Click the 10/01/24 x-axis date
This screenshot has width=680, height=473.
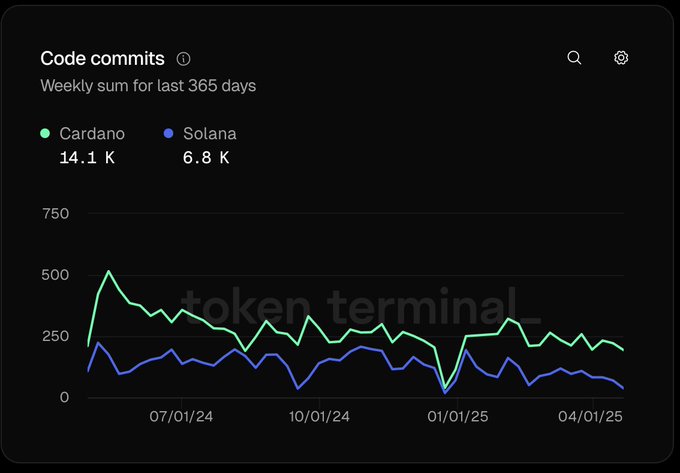pyautogui.click(x=319, y=417)
